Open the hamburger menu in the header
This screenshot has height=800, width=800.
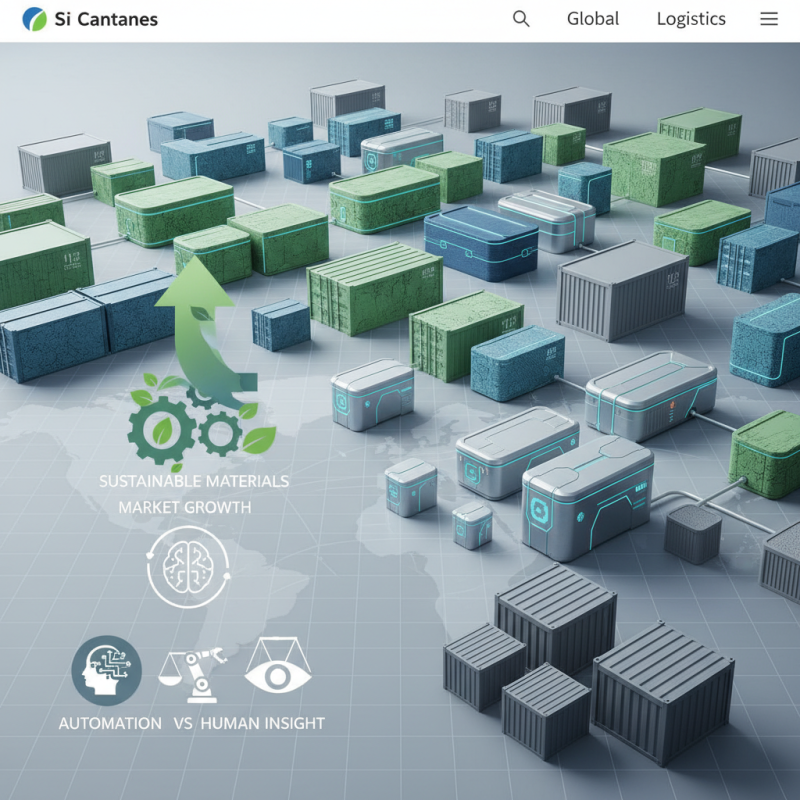pyautogui.click(x=769, y=19)
